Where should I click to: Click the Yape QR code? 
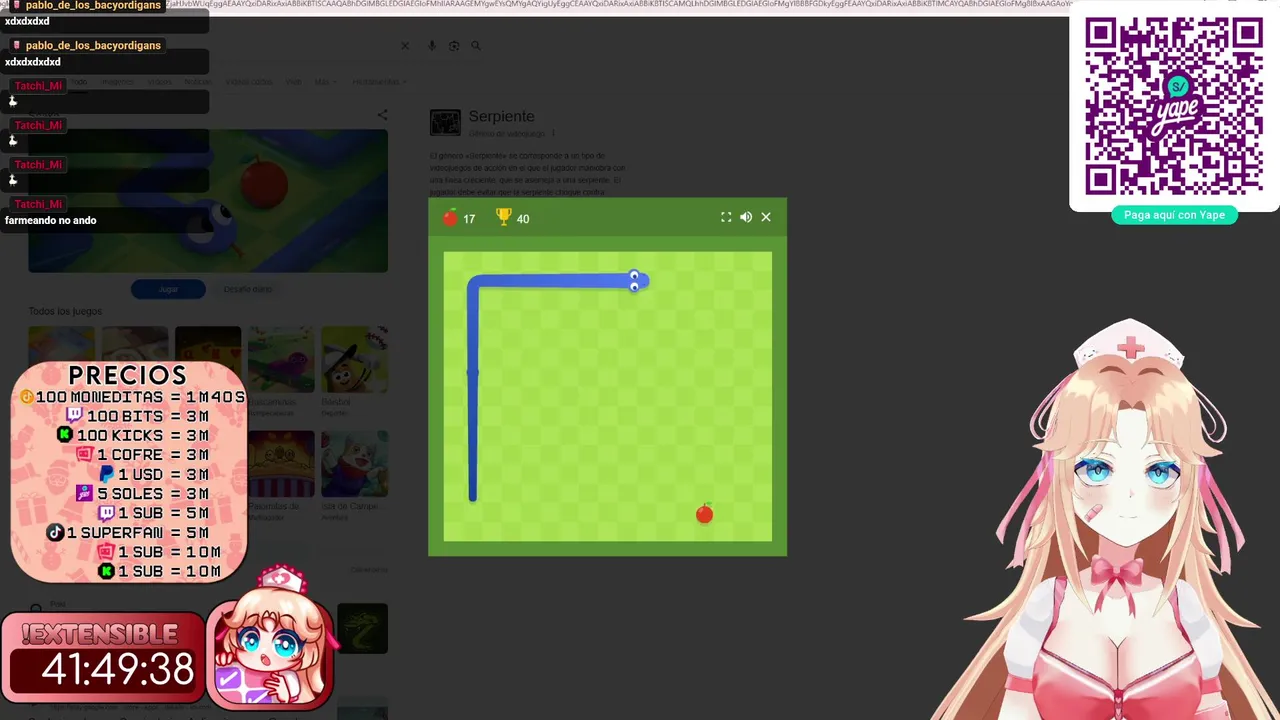[x=1174, y=107]
